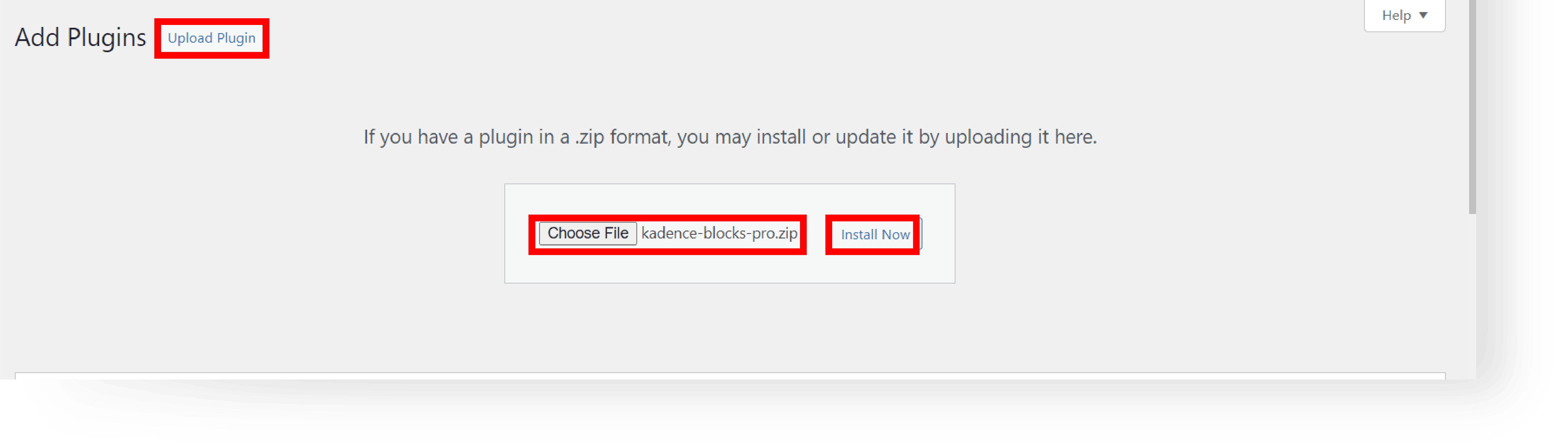This screenshot has width=1568, height=446.
Task: Expand the Help dropdown tab
Action: (1404, 15)
